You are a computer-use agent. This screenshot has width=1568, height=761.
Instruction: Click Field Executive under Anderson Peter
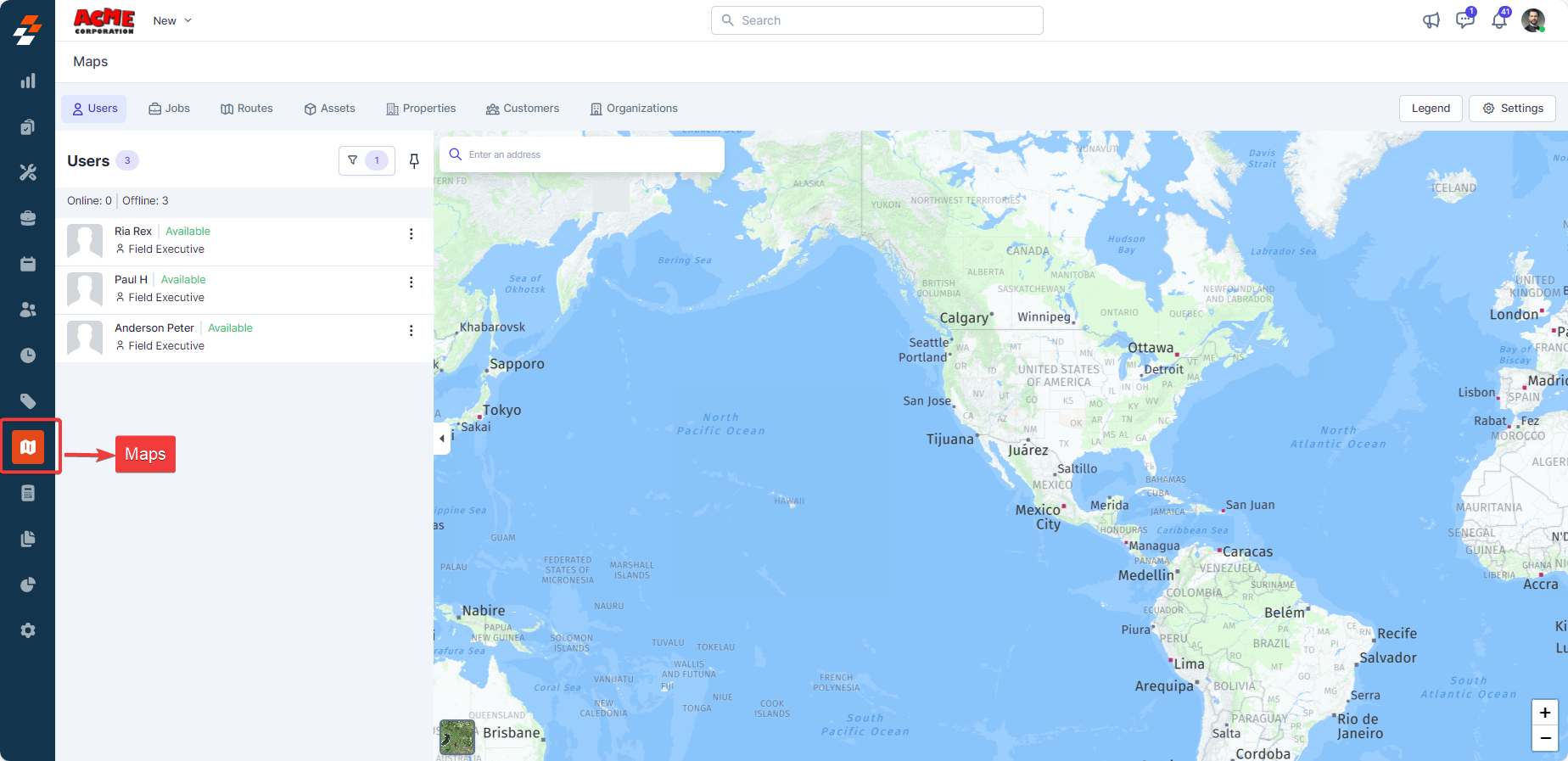coord(166,346)
